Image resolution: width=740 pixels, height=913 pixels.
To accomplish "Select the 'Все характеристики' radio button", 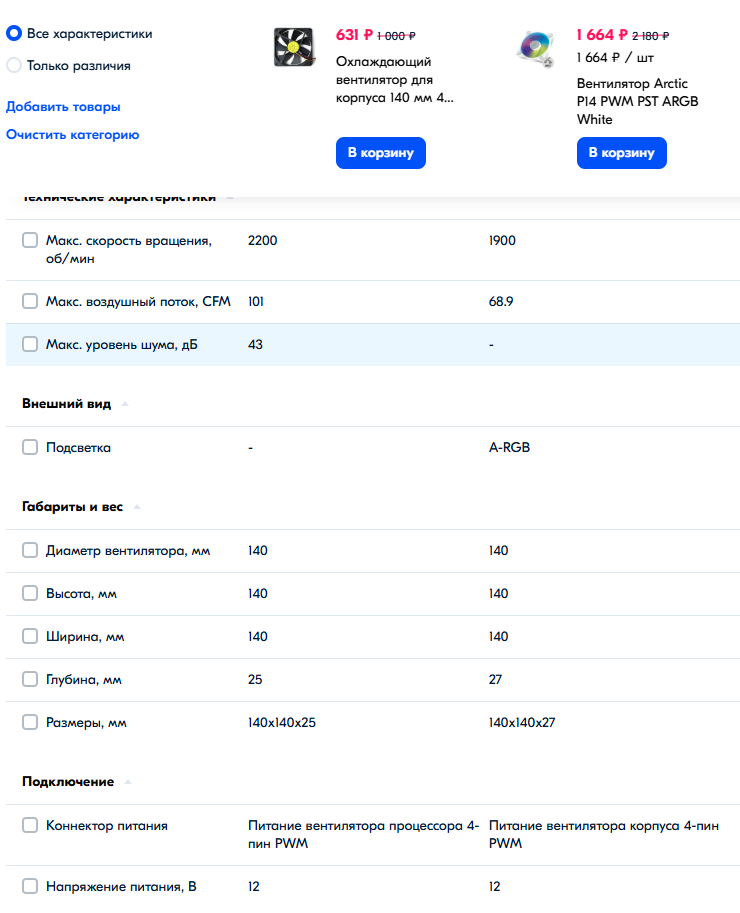I will [x=14, y=33].
